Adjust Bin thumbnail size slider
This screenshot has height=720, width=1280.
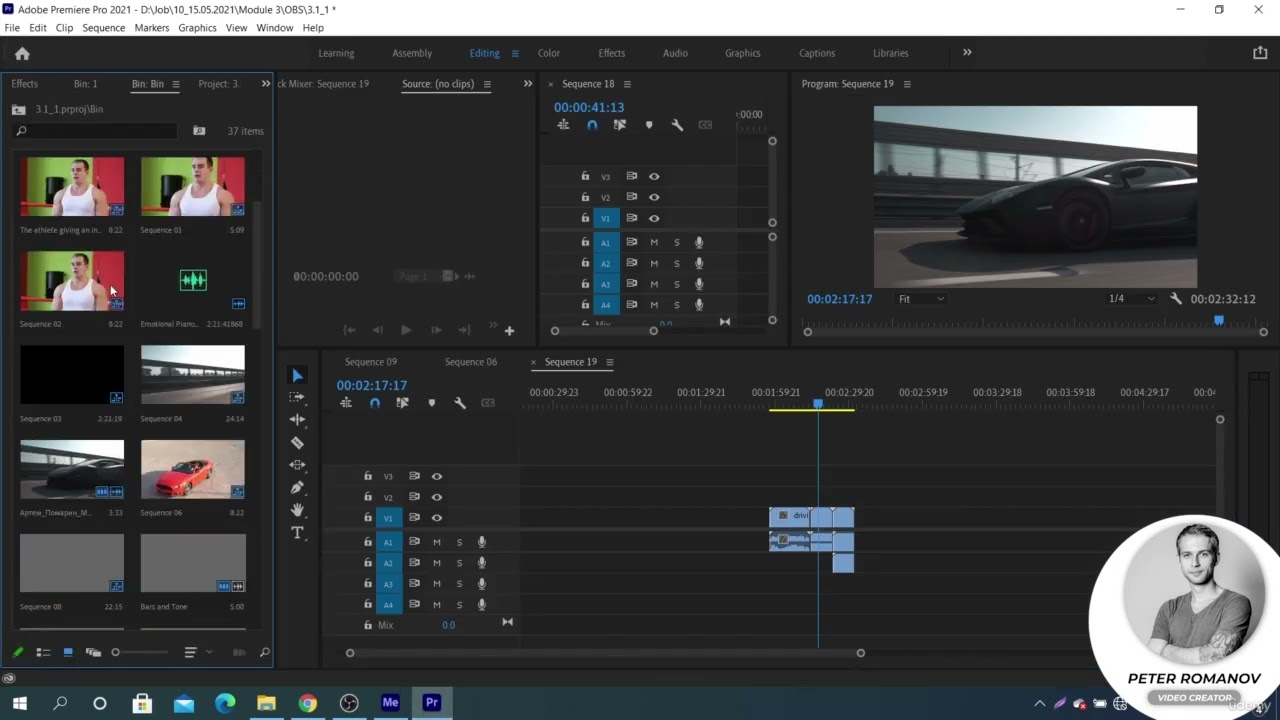tap(115, 652)
